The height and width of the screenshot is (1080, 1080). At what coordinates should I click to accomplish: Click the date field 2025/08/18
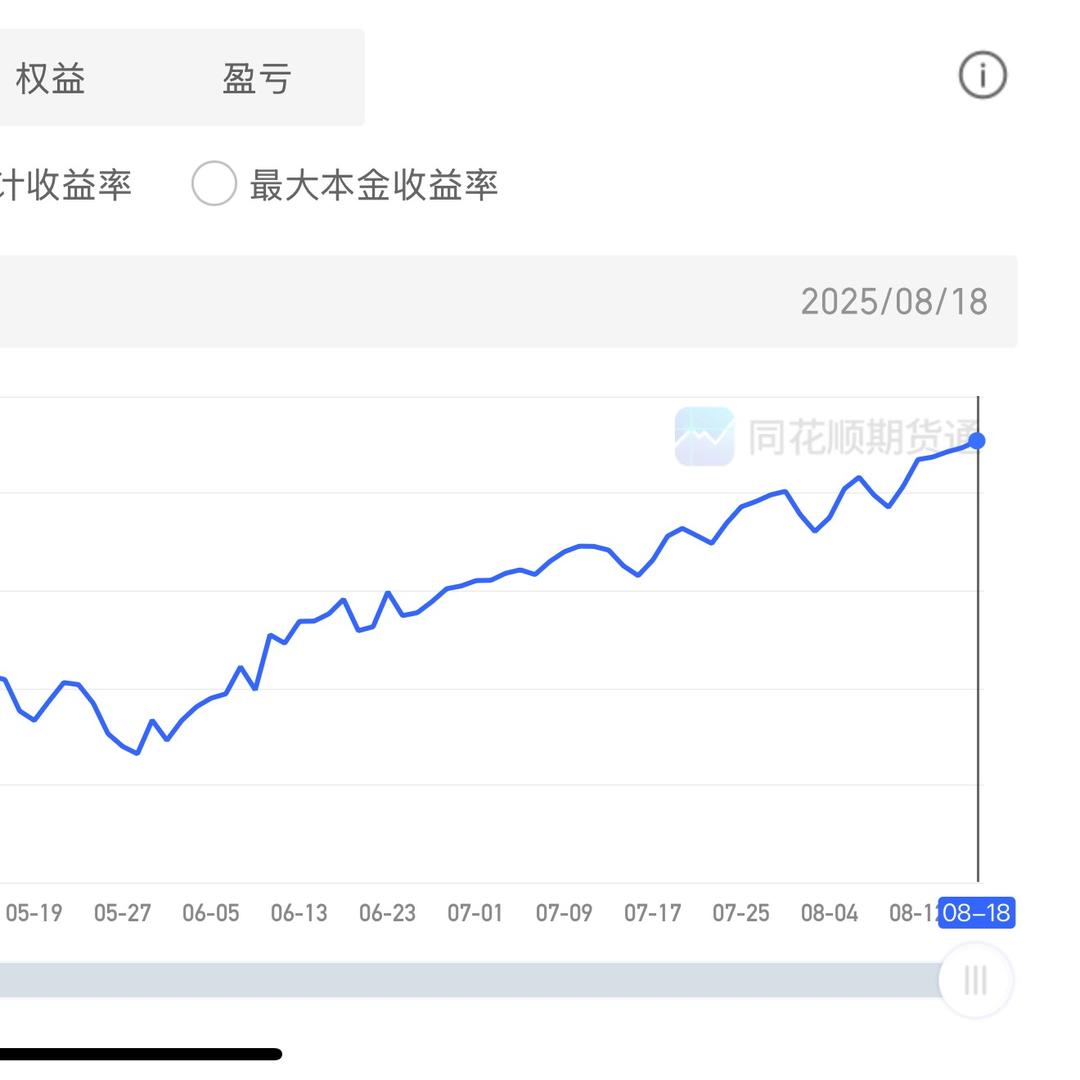894,302
